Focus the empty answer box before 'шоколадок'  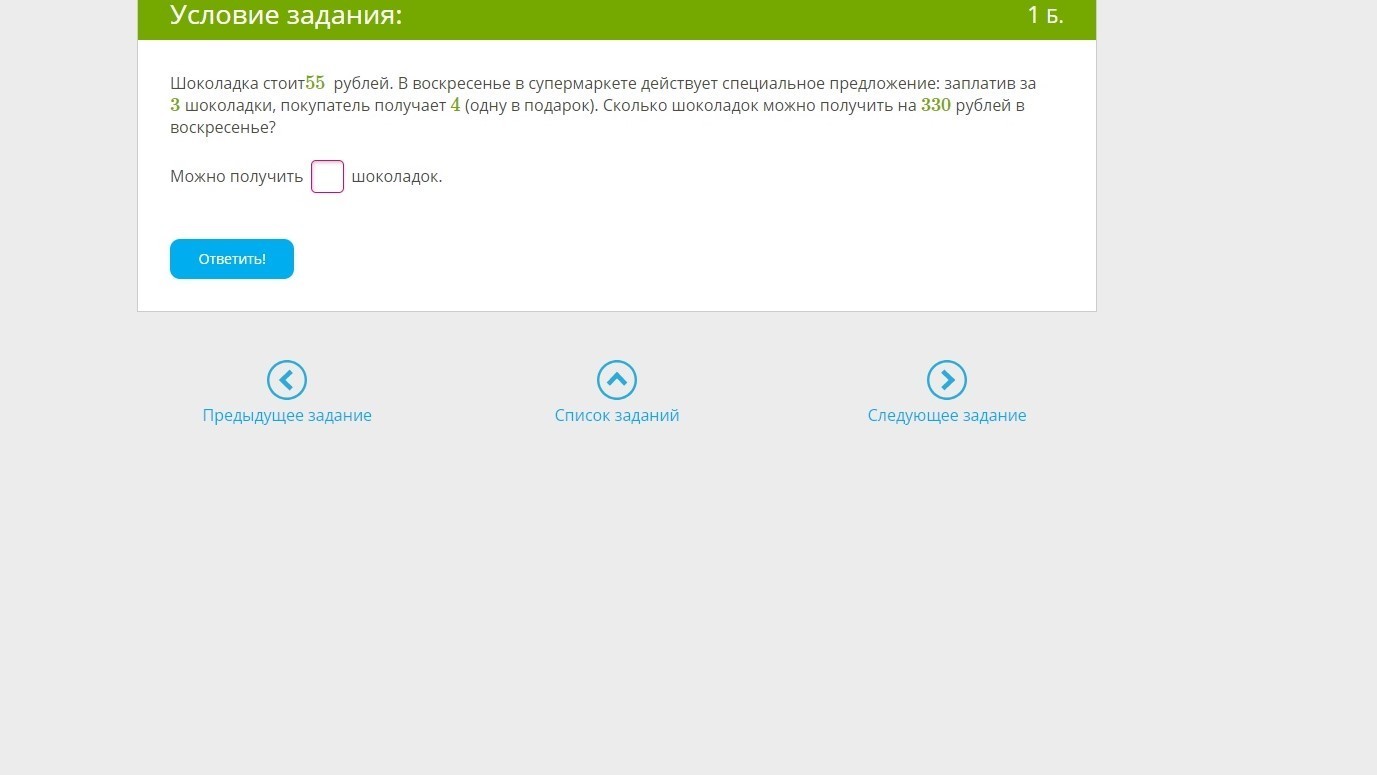point(328,177)
